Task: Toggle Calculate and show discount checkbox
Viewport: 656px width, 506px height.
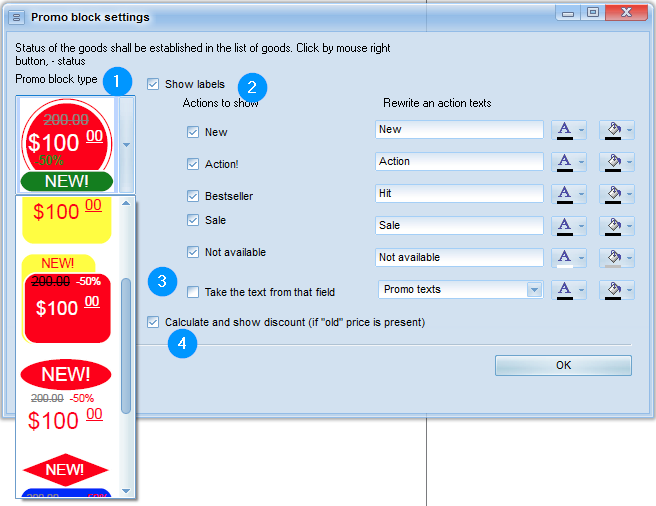Action: 153,322
